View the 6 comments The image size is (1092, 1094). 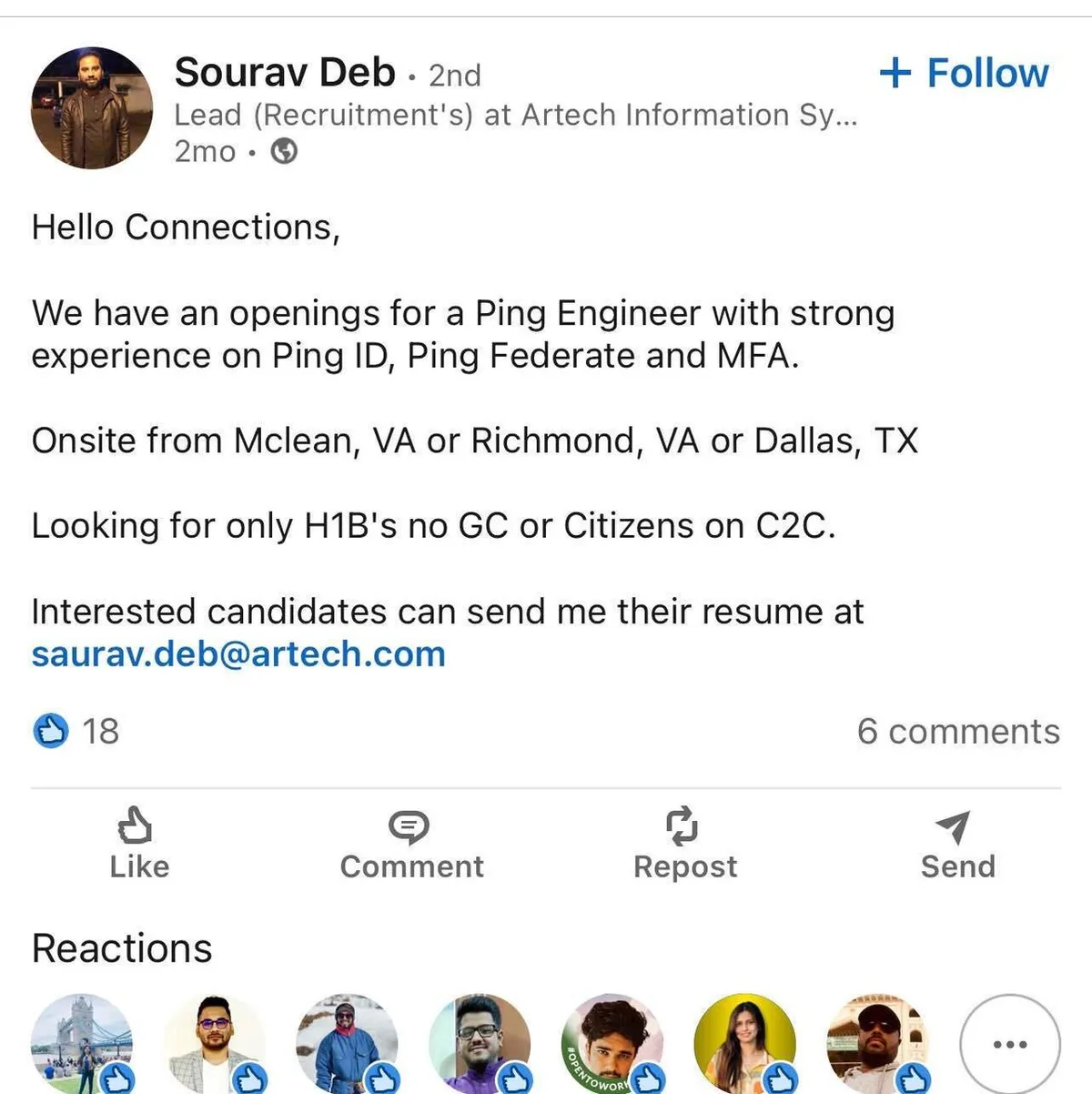pos(958,732)
